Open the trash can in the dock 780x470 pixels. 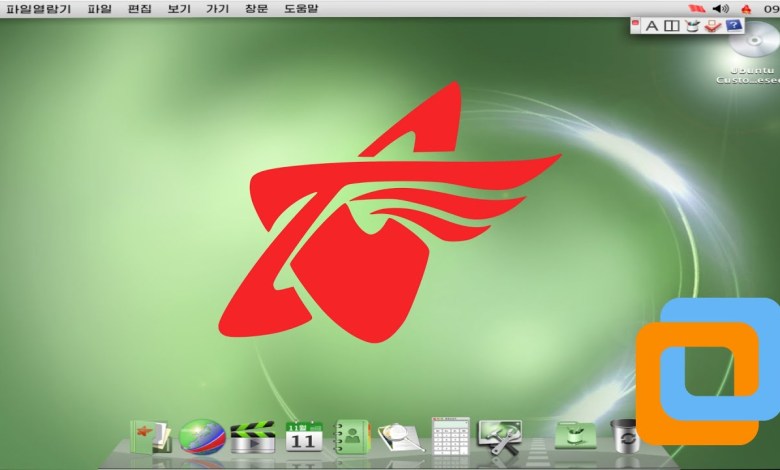point(624,436)
